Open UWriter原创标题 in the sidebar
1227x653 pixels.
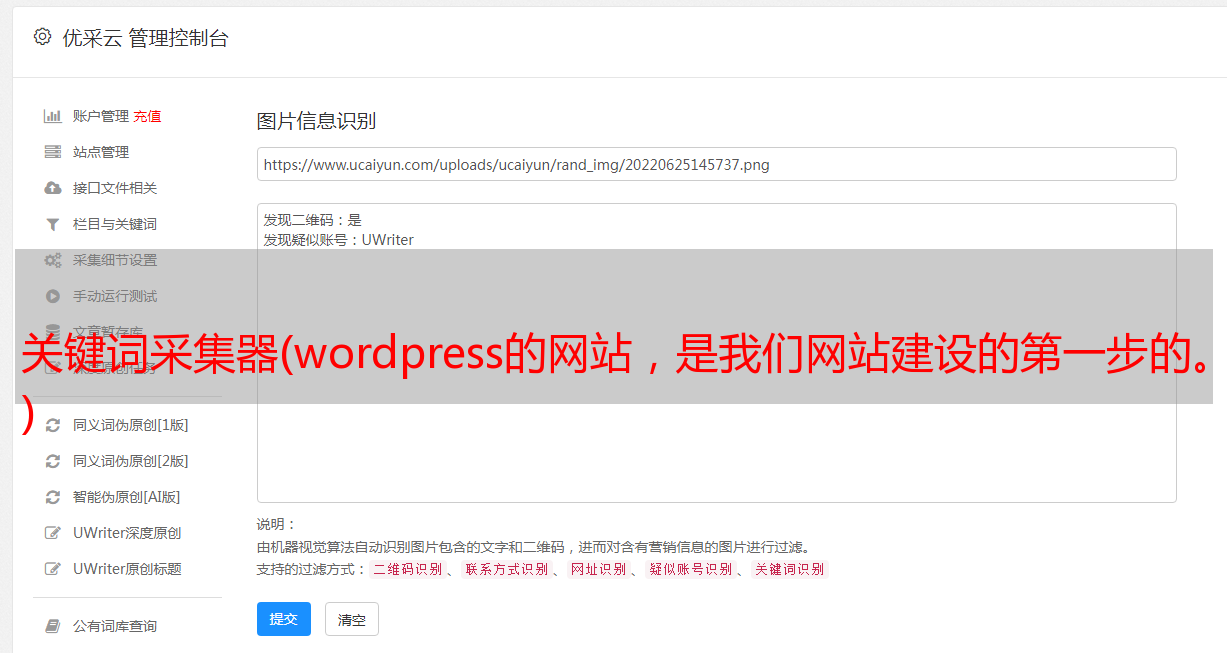[127, 569]
